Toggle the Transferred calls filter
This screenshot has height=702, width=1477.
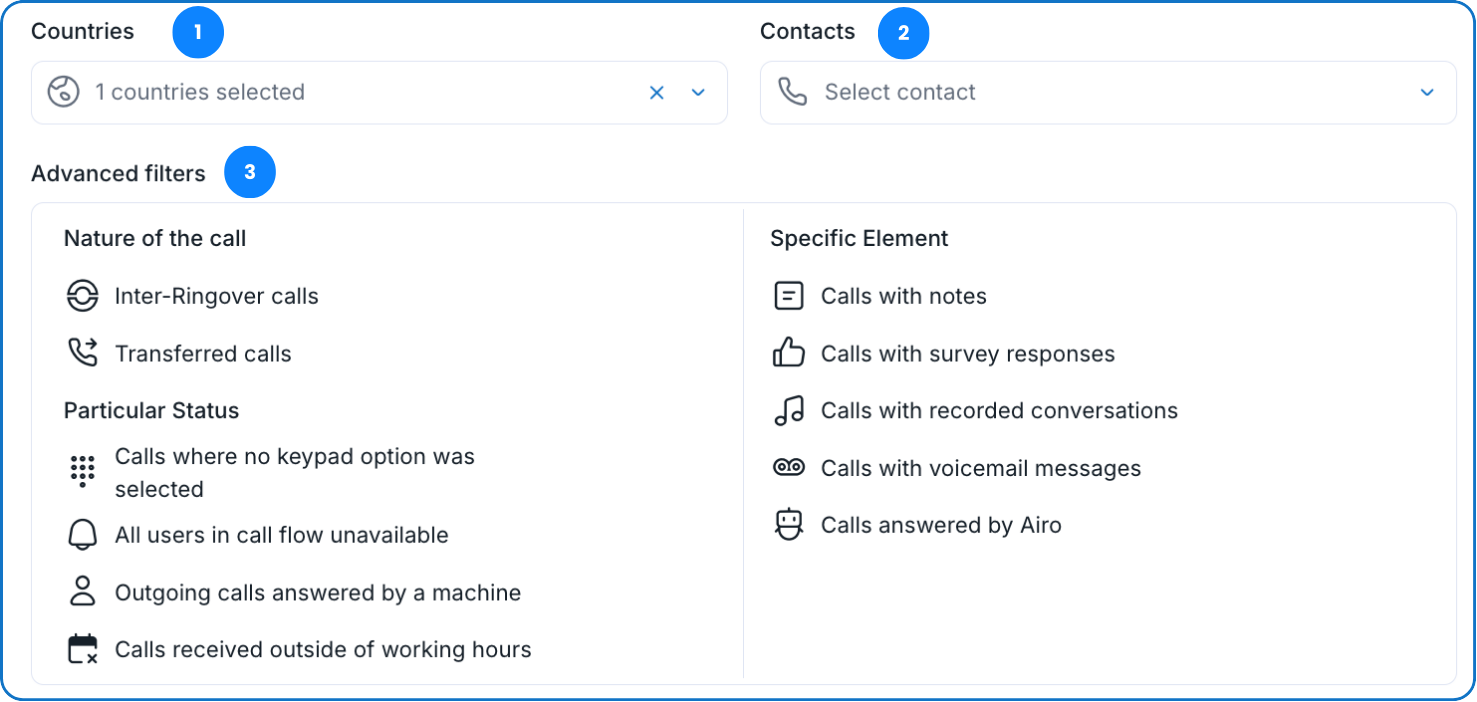point(203,354)
